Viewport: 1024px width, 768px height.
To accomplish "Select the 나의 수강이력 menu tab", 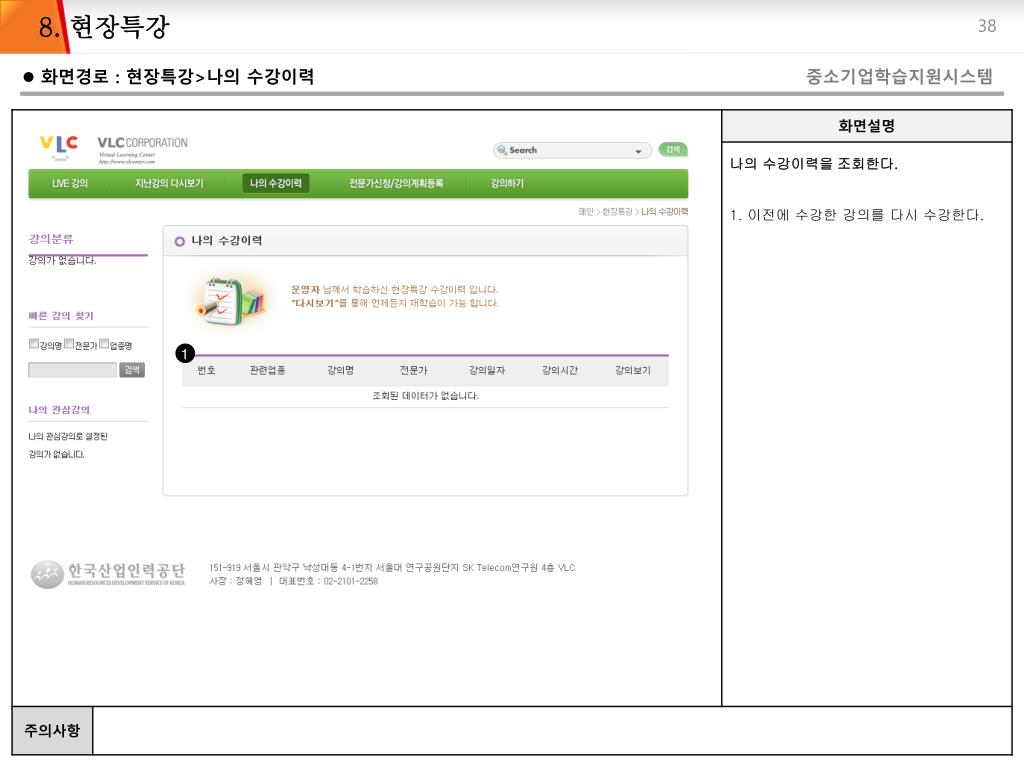I will pyautogui.click(x=276, y=184).
